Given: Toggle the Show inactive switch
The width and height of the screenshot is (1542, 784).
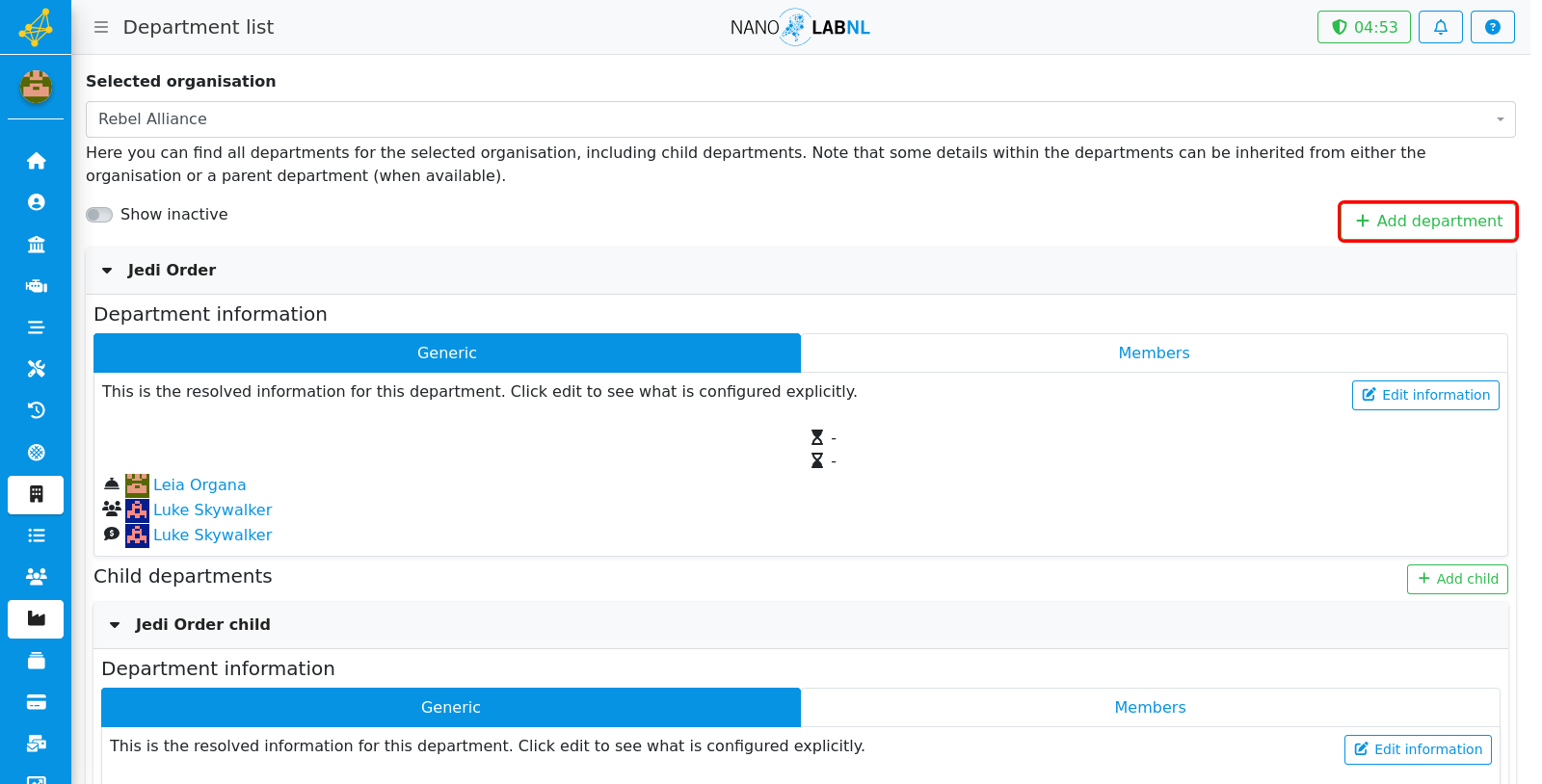Looking at the screenshot, I should (99, 215).
